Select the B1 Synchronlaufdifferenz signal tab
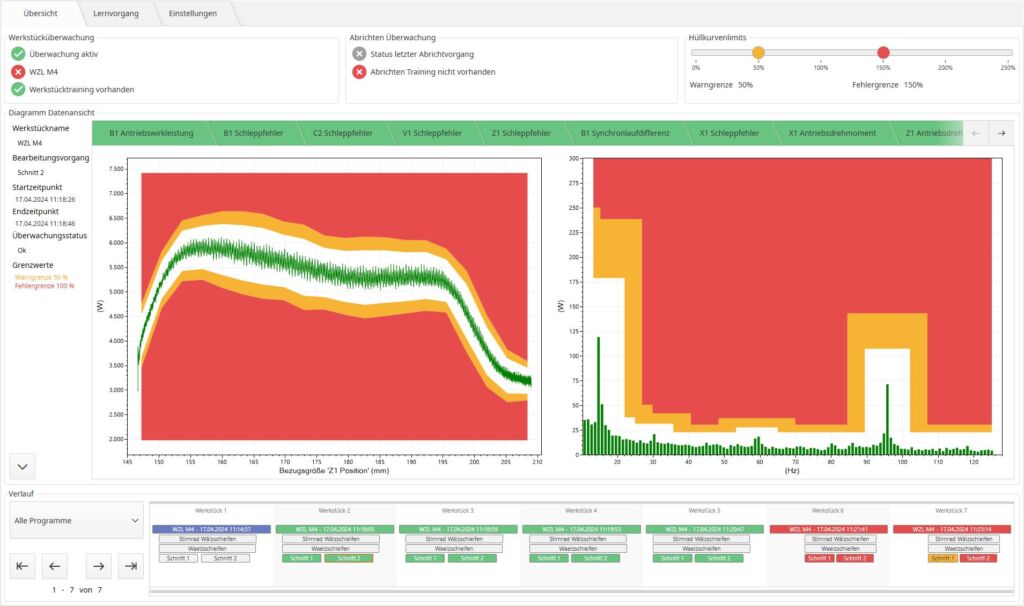 [625, 133]
